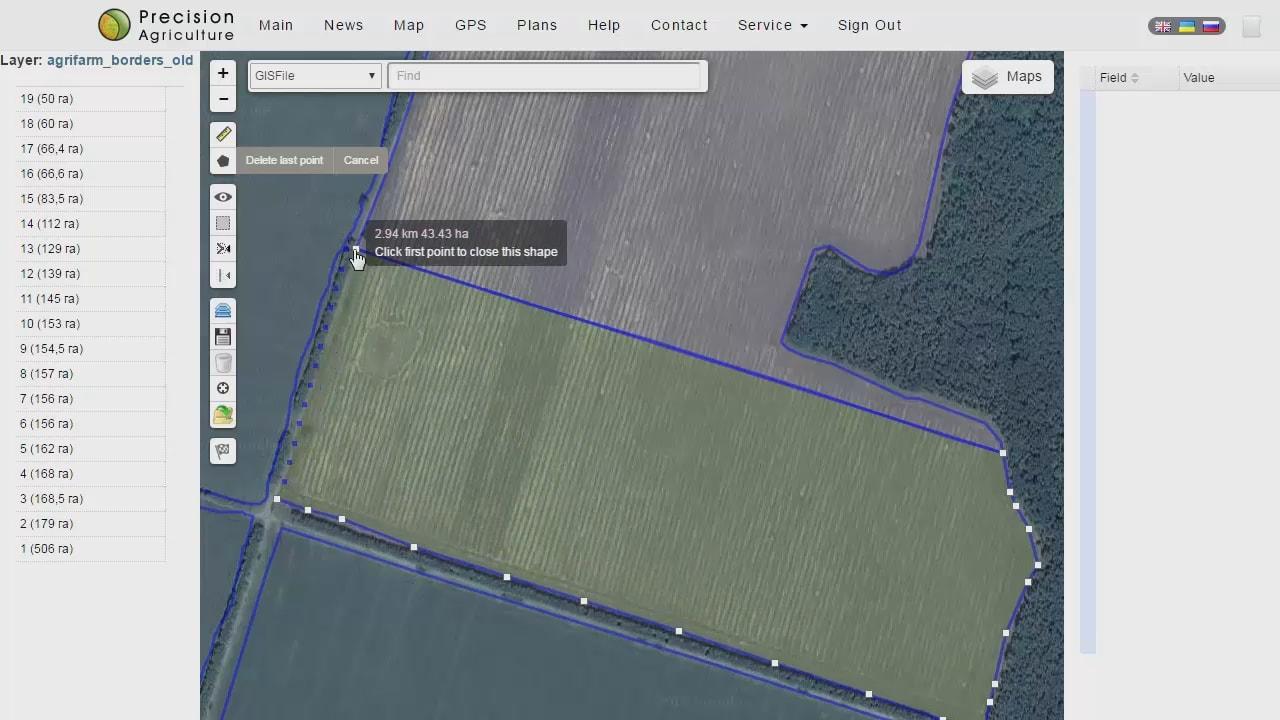Zoom in with the plus button
The width and height of the screenshot is (1280, 720).
pos(223,73)
